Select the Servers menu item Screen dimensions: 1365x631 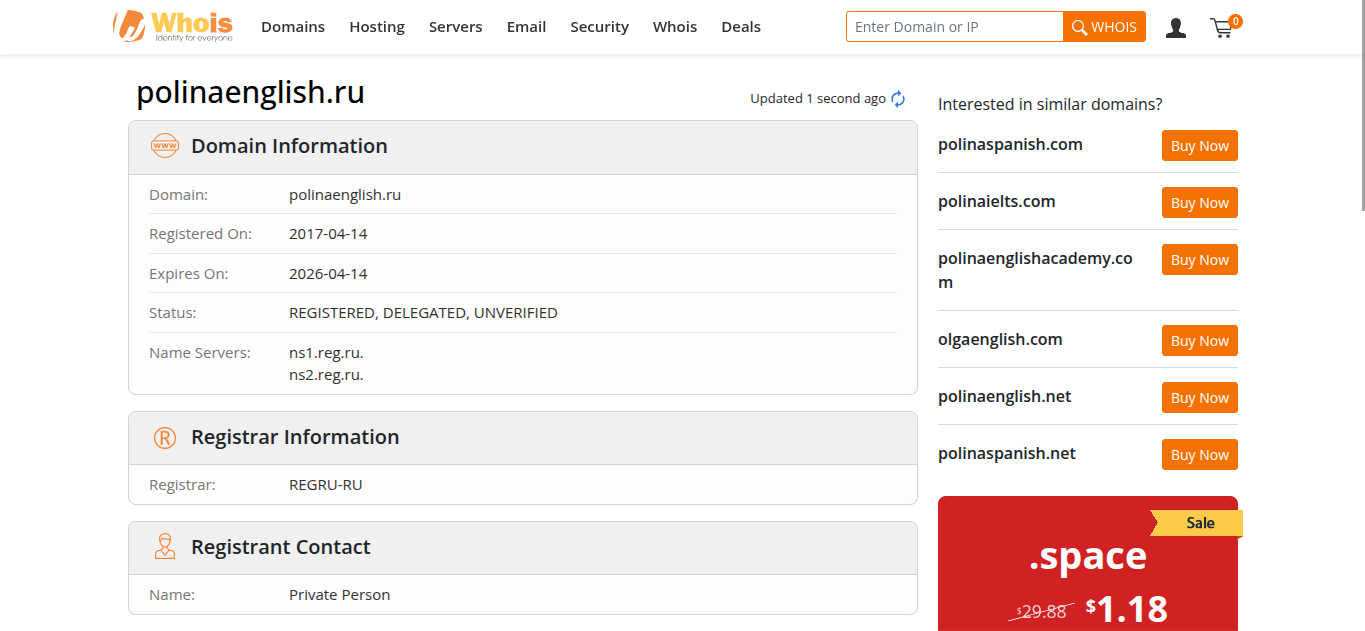tap(455, 27)
